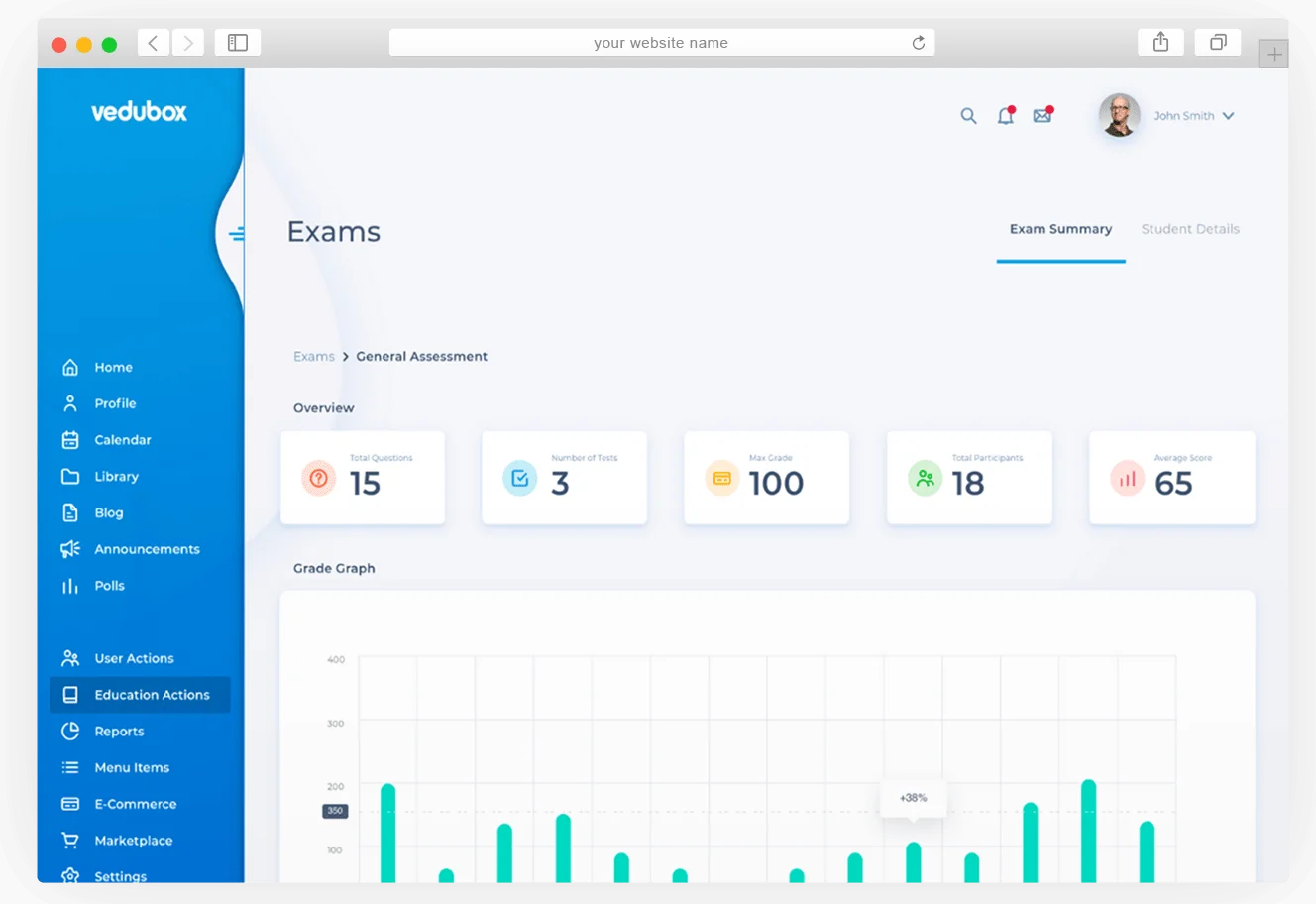The height and width of the screenshot is (904, 1316).
Task: Open the mail envelope icon
Action: pyautogui.click(x=1042, y=116)
